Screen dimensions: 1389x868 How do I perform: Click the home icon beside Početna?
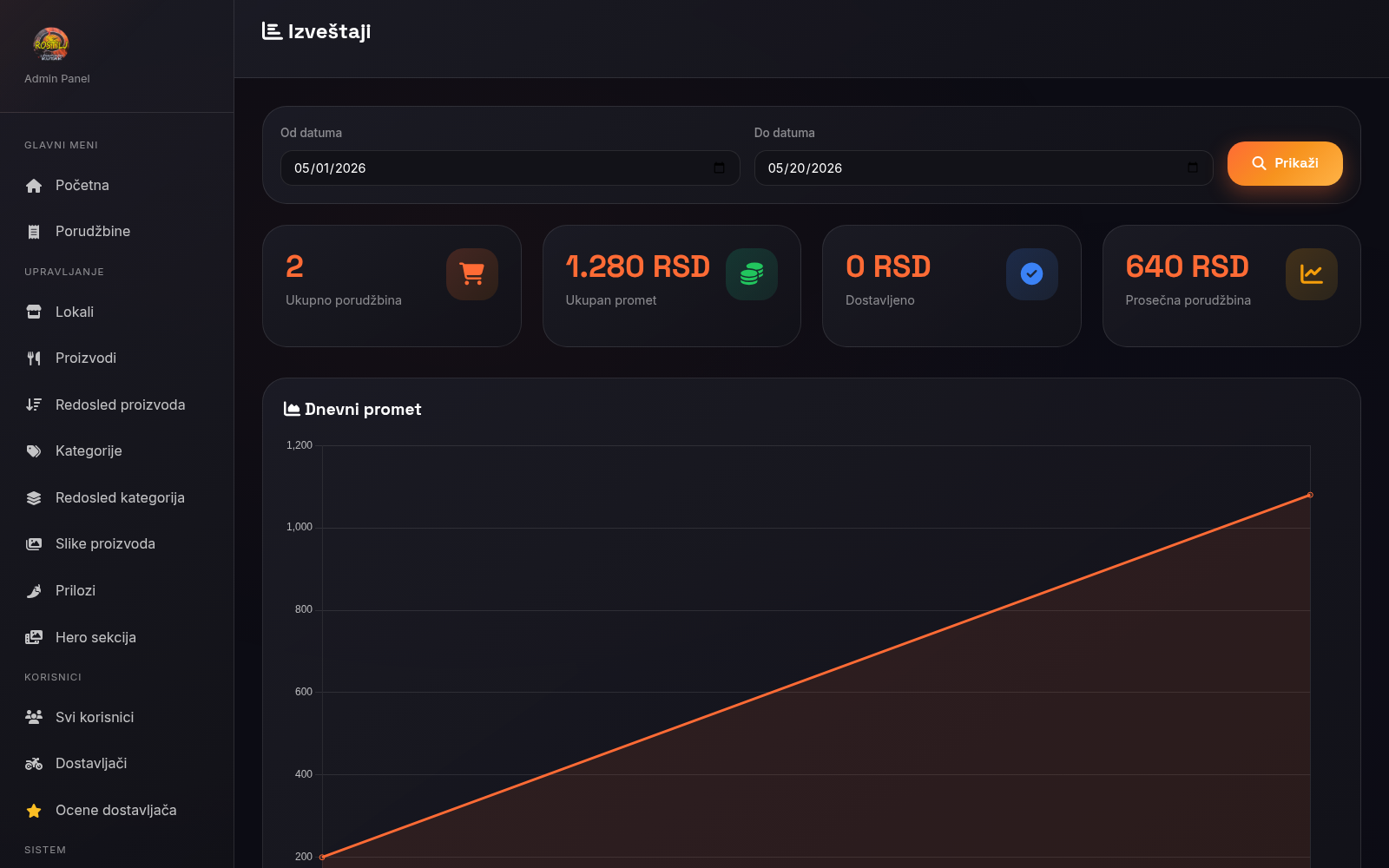click(x=34, y=186)
